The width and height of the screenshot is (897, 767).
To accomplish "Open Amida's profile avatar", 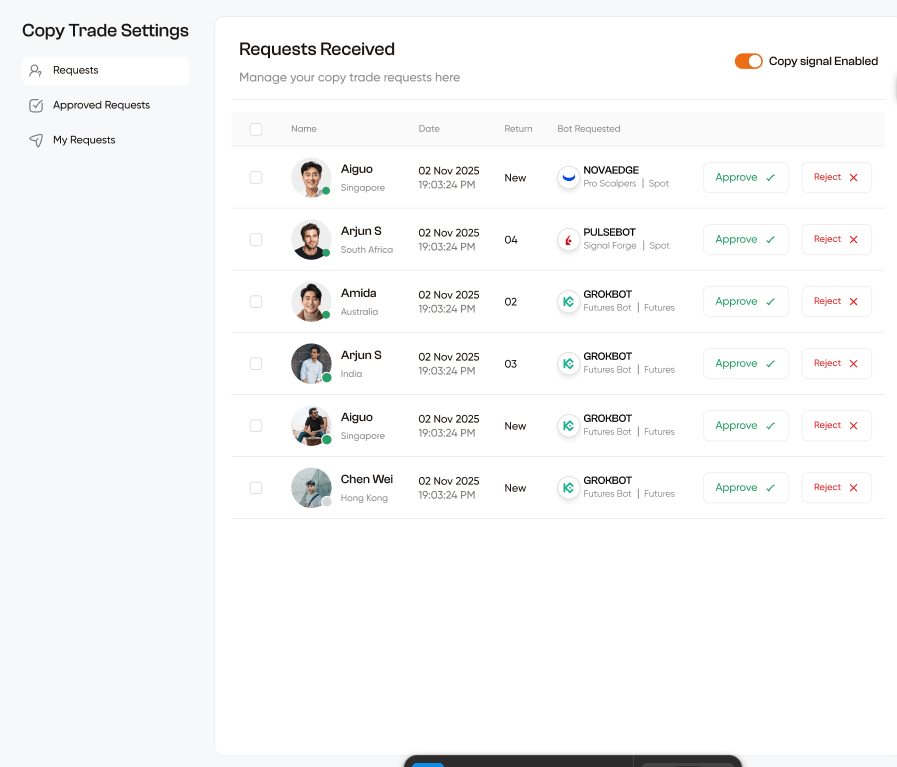I will 311,301.
